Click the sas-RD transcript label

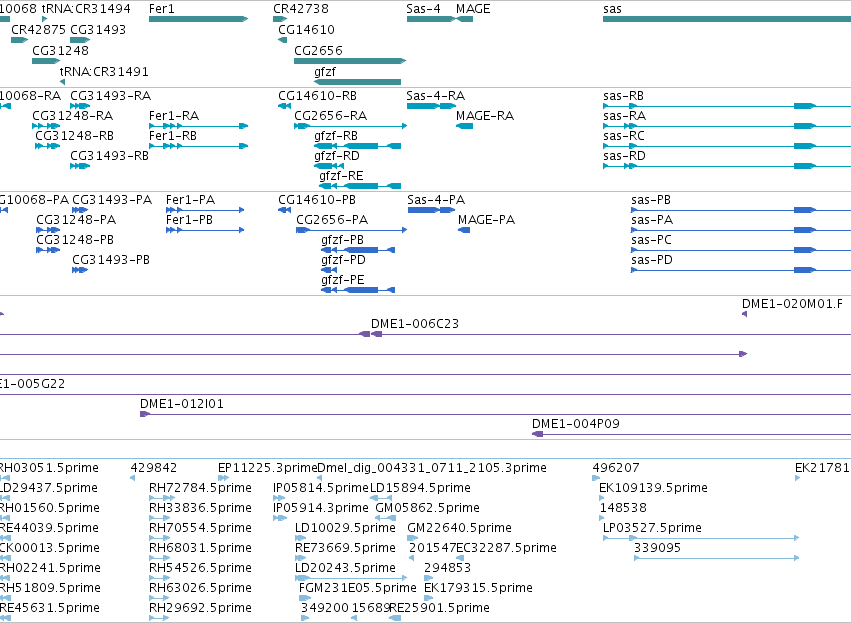click(624, 156)
